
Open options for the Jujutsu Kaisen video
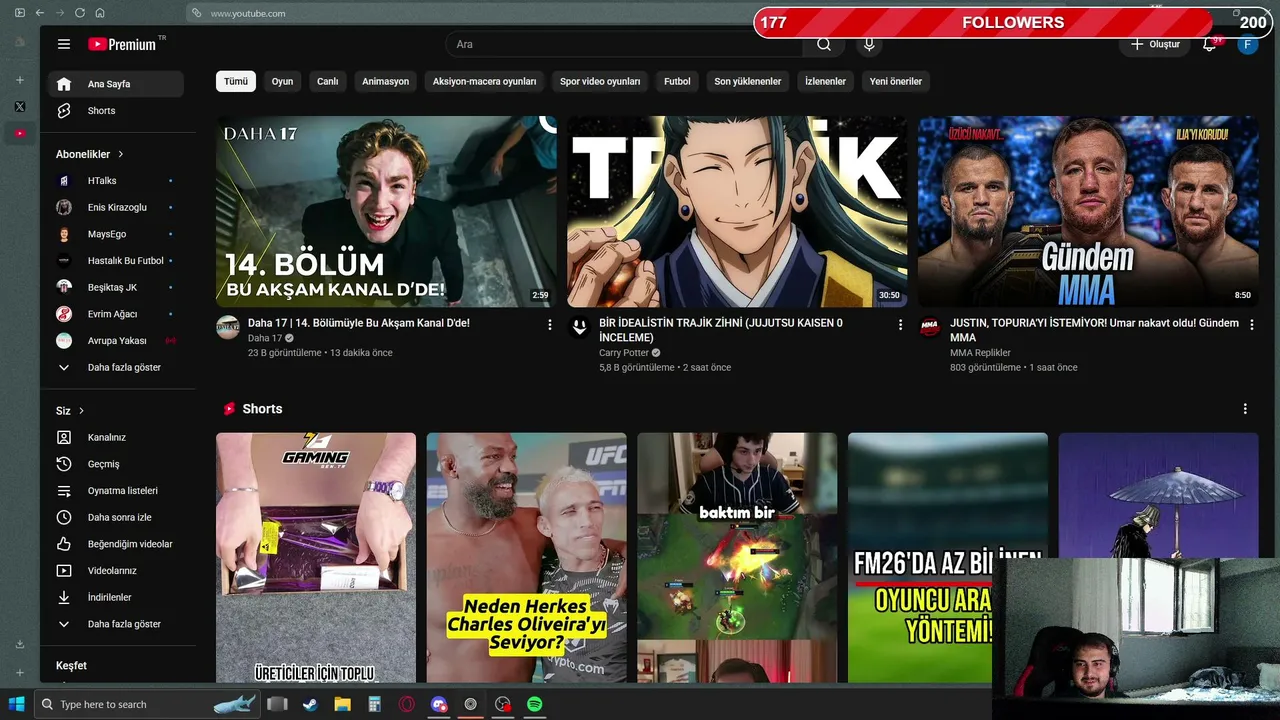tap(900, 325)
